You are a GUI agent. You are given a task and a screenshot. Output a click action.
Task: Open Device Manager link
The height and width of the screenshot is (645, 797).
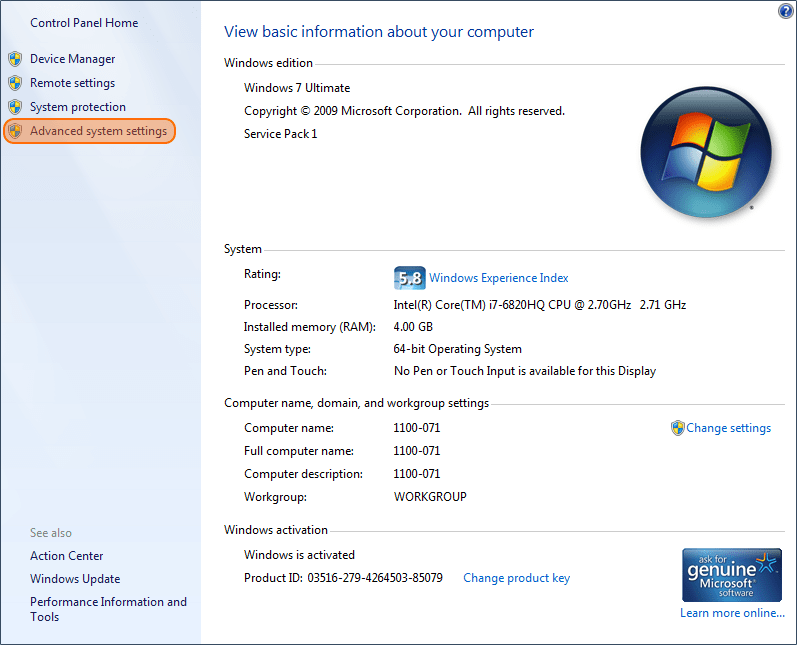pyautogui.click(x=73, y=59)
